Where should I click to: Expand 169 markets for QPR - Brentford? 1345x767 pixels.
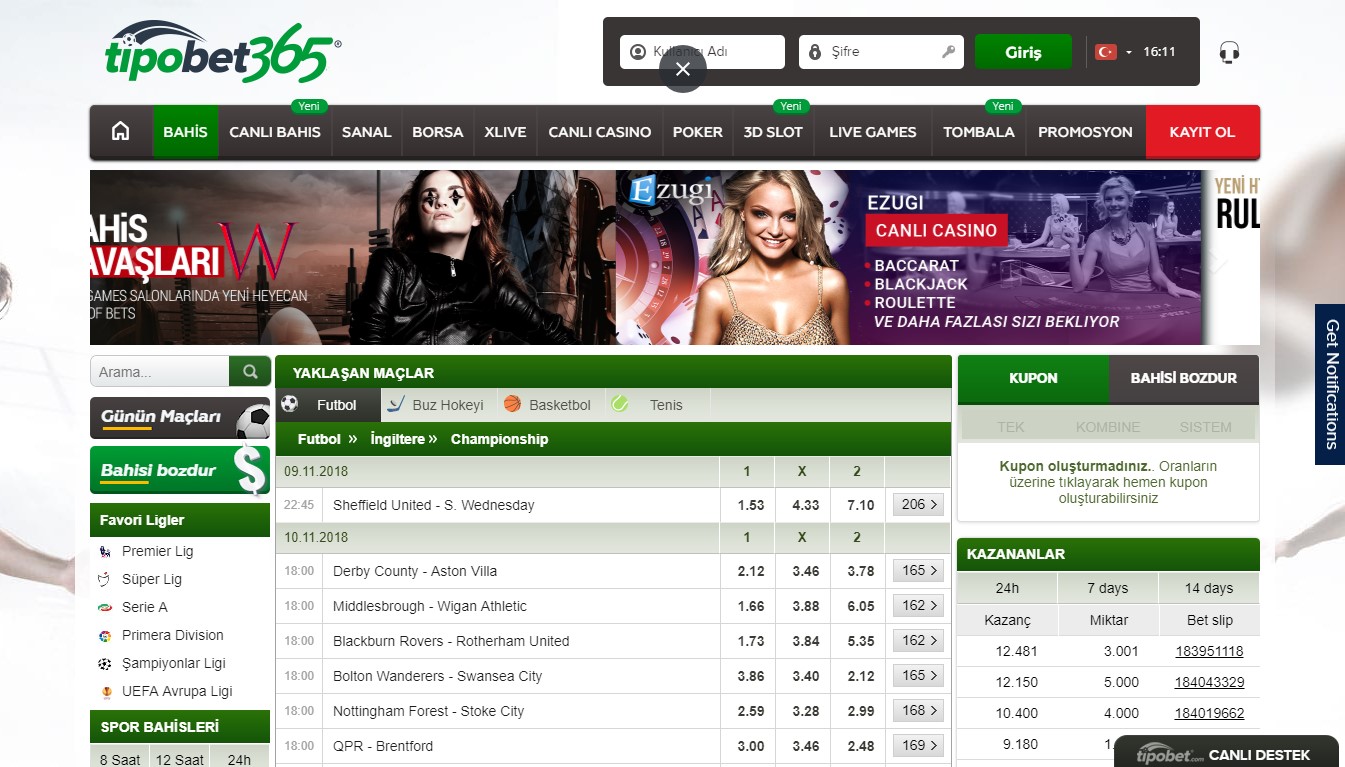click(918, 746)
